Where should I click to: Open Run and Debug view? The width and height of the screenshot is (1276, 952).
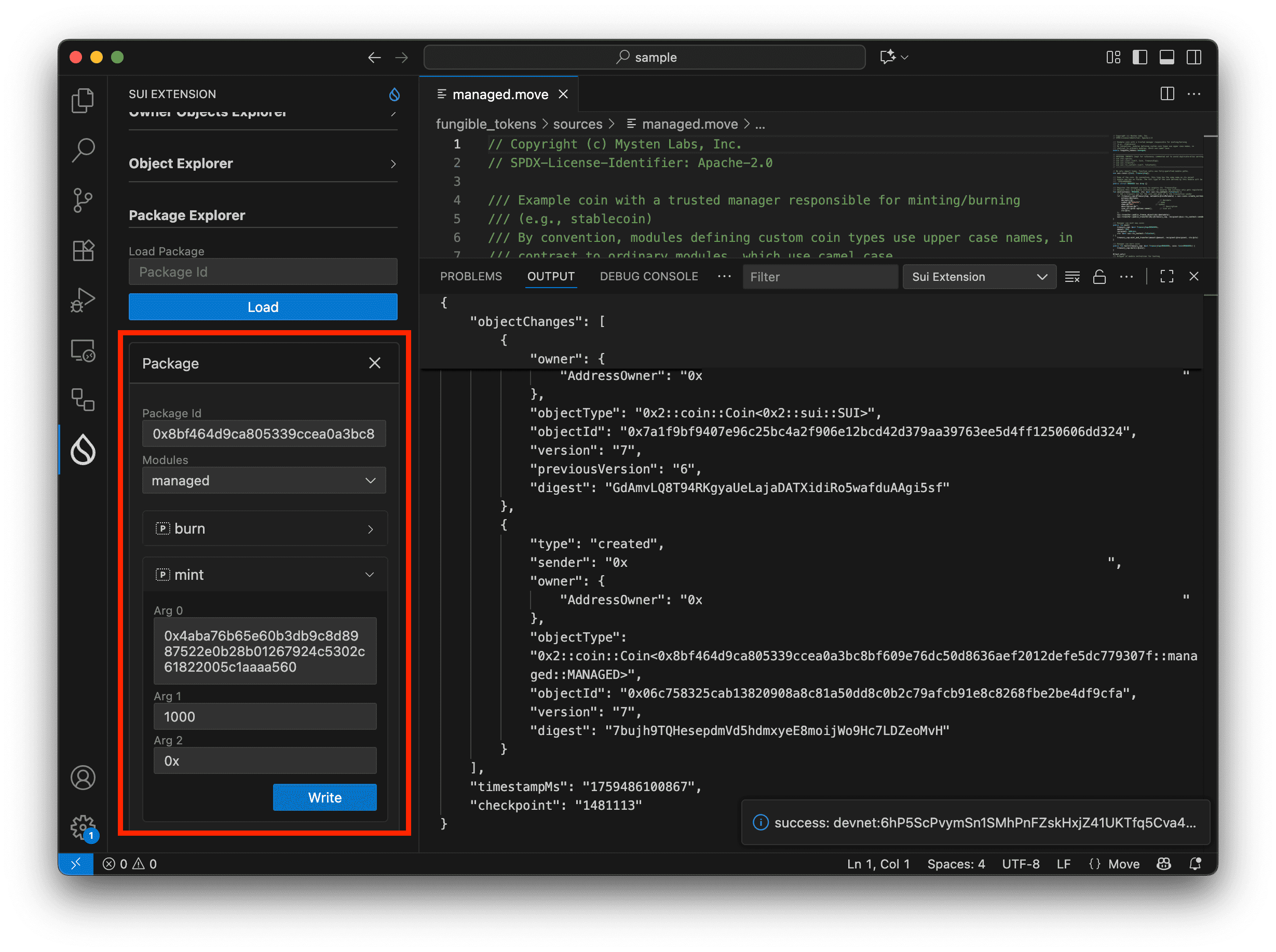tap(83, 300)
